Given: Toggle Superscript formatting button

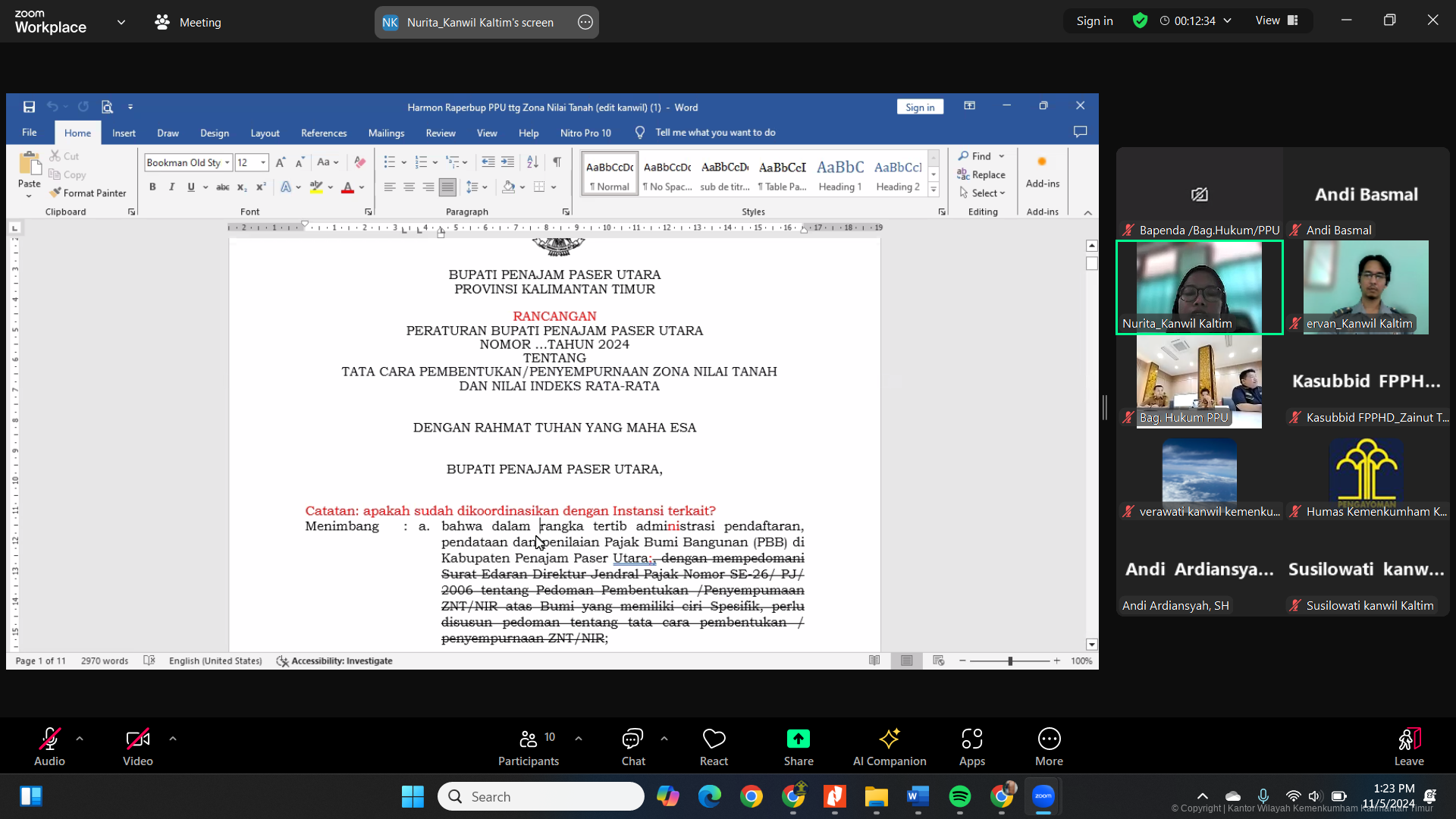Looking at the screenshot, I should [261, 187].
